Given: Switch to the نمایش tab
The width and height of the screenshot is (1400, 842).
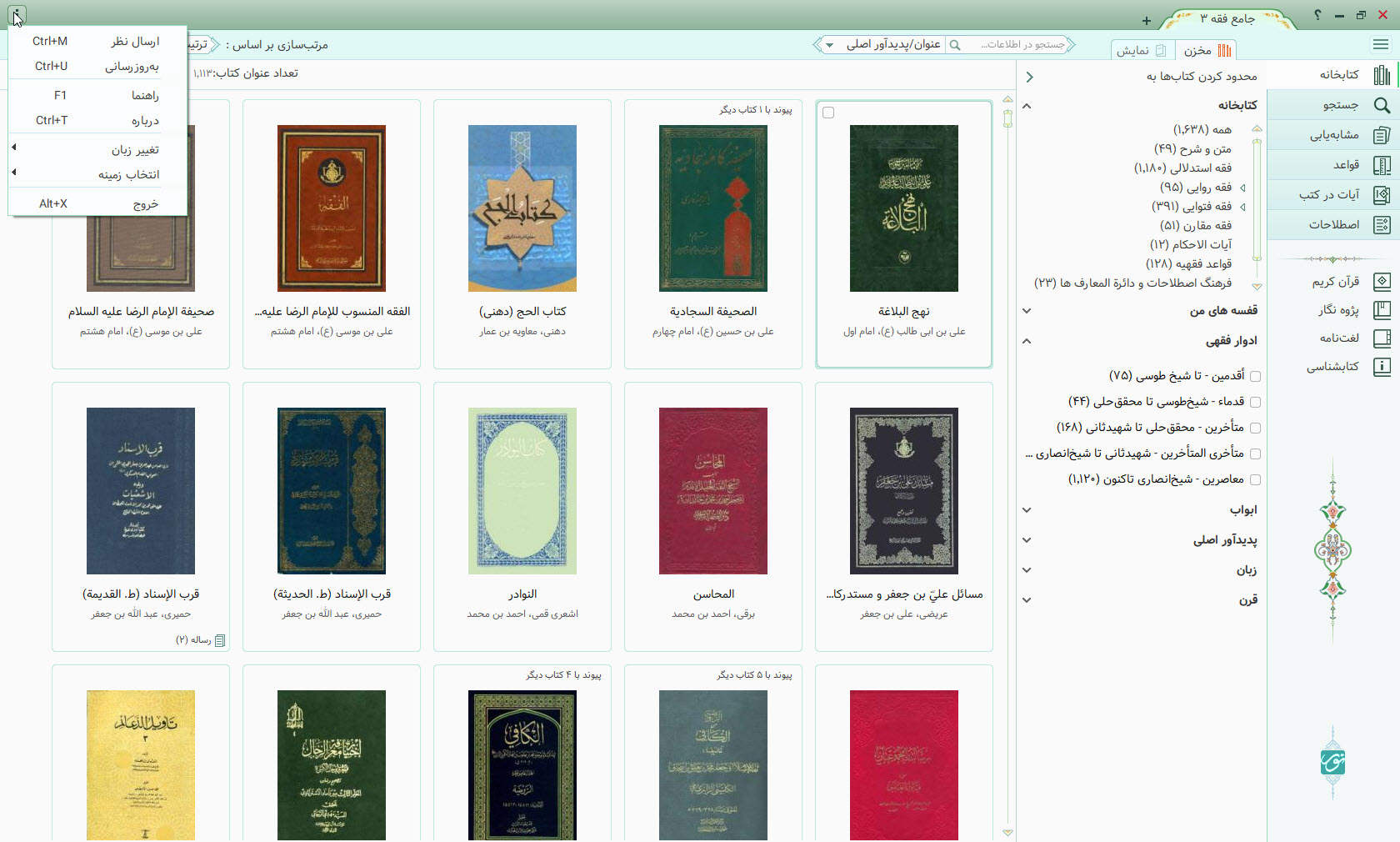Looking at the screenshot, I should pos(1142,50).
